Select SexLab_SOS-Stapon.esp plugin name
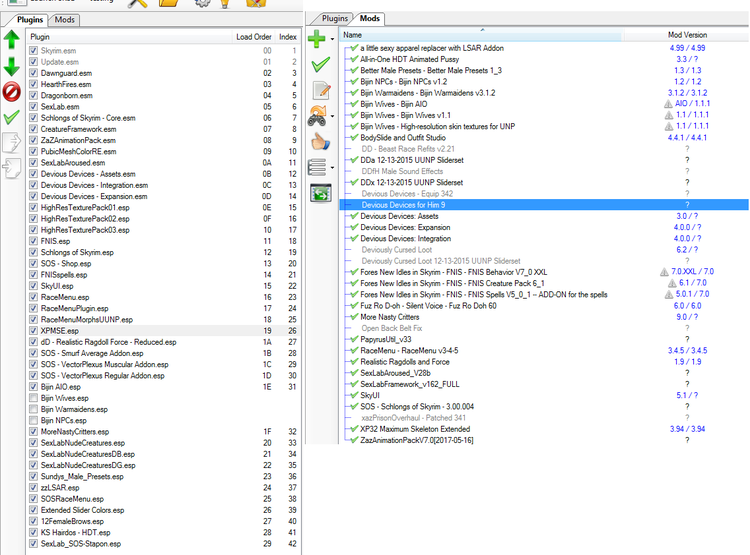 [x=81, y=544]
